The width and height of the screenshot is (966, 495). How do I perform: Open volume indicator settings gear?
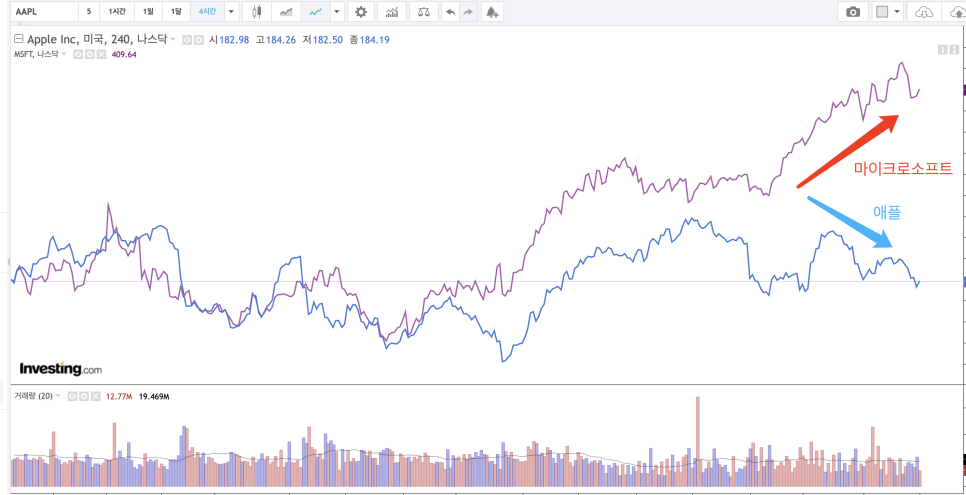(84, 396)
